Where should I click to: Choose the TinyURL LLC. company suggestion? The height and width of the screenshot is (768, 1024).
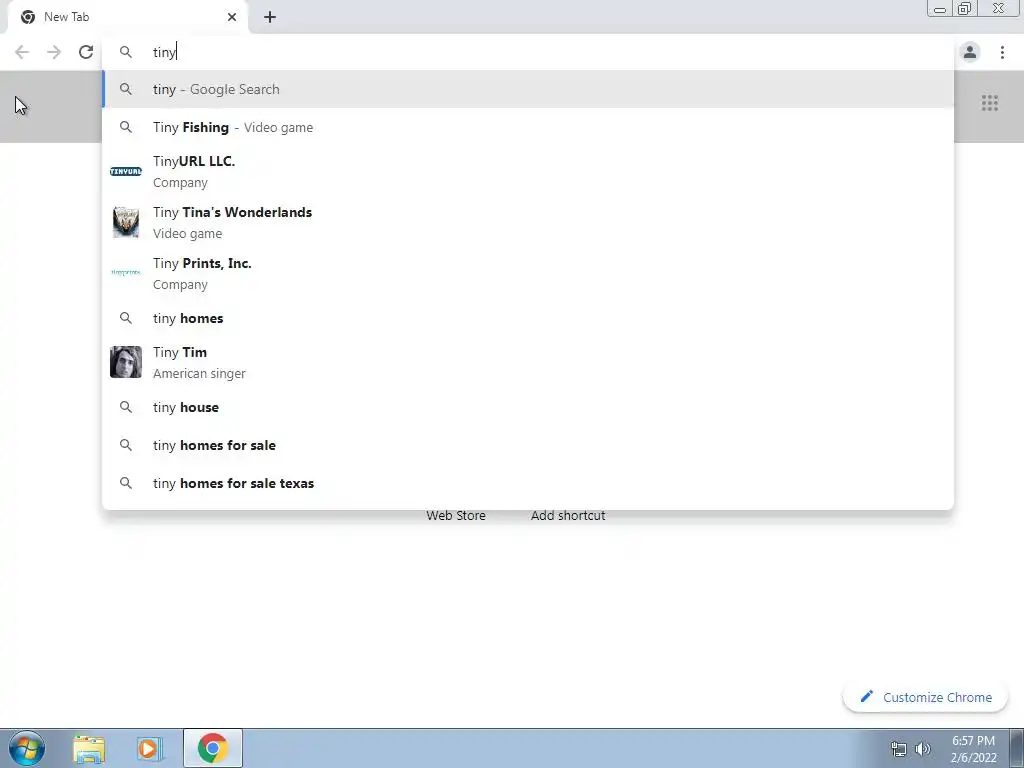pos(528,171)
